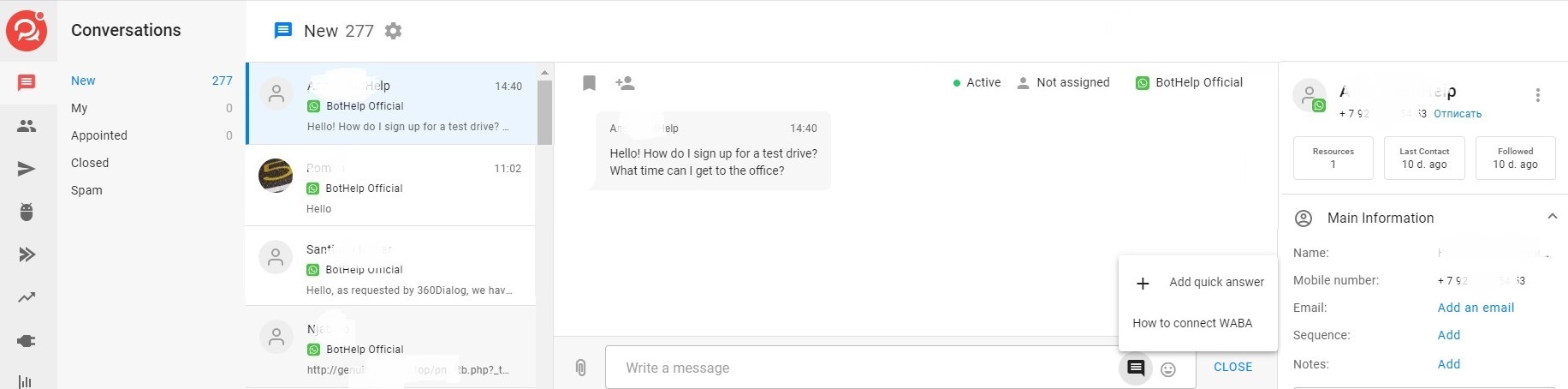1568x389 pixels.
Task: Click the paperclip attachment icon
Action: [x=580, y=368]
